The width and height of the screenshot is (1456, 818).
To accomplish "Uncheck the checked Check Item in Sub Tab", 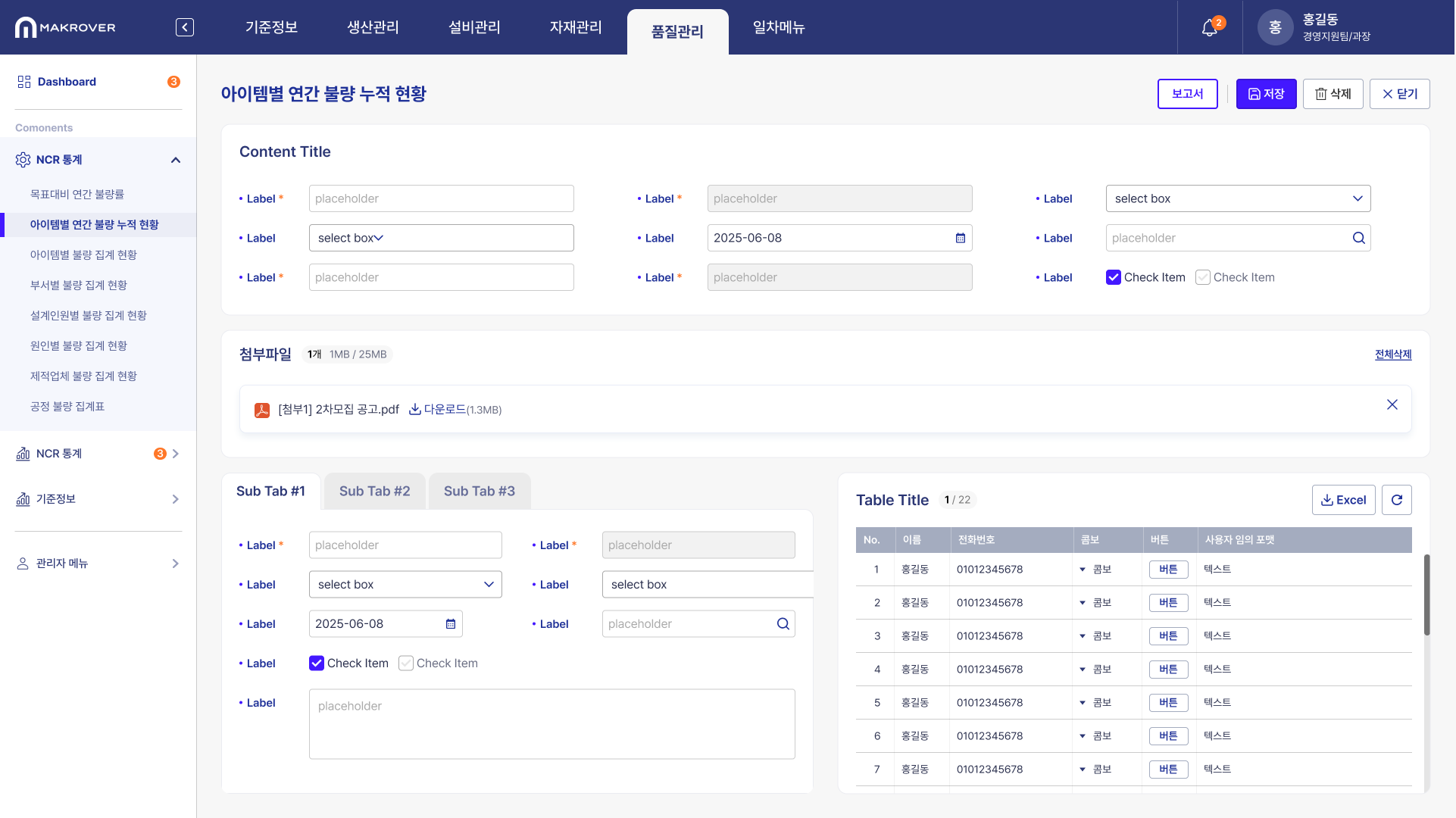I will point(317,663).
